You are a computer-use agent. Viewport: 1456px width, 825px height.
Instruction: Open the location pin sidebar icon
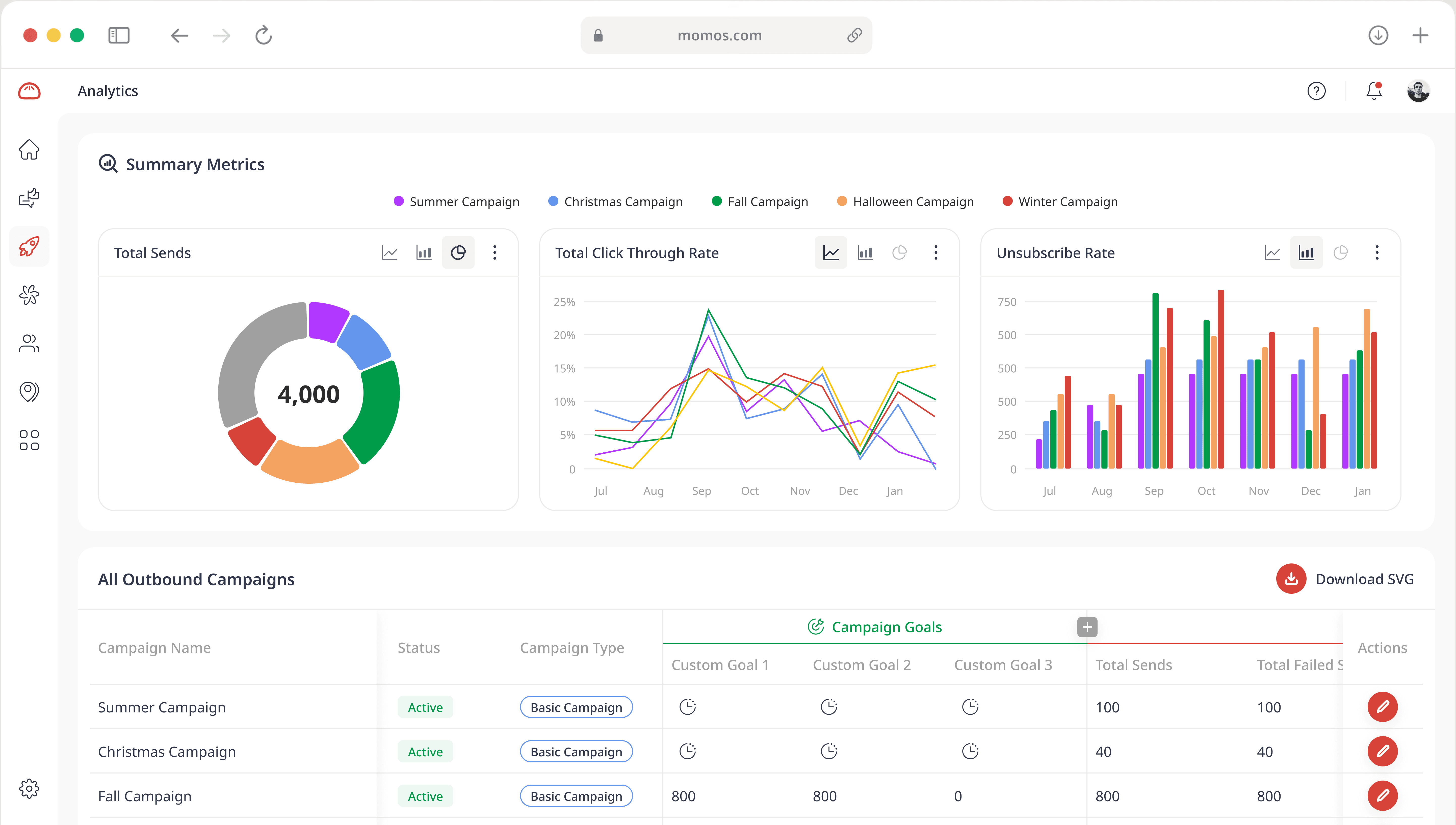28,392
